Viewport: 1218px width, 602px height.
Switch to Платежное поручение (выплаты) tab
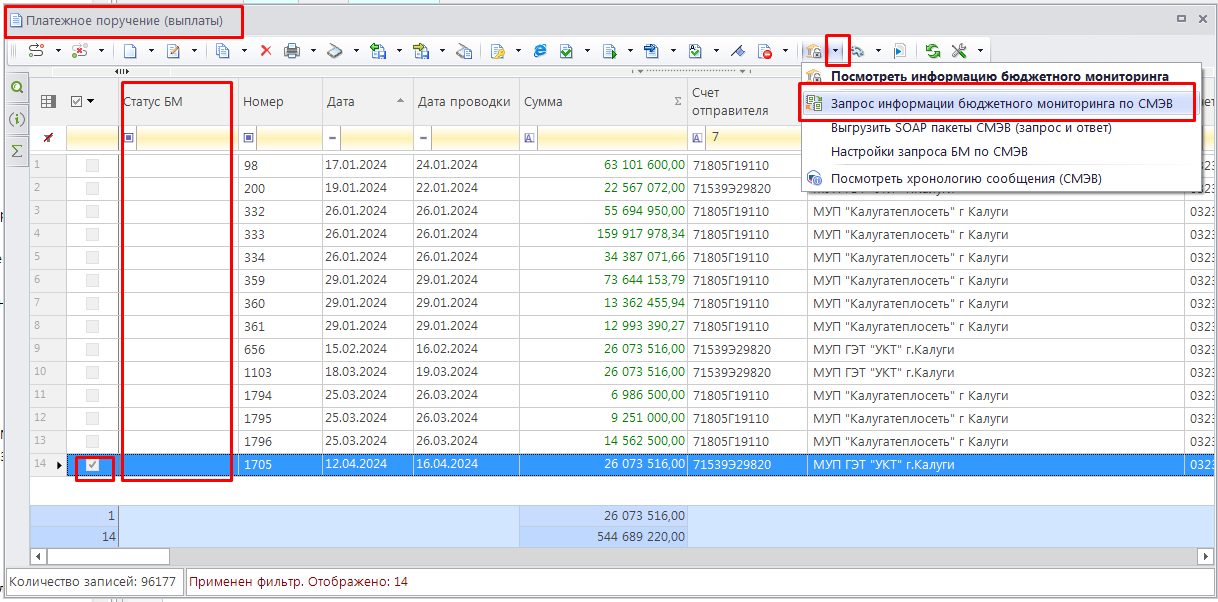tap(122, 20)
